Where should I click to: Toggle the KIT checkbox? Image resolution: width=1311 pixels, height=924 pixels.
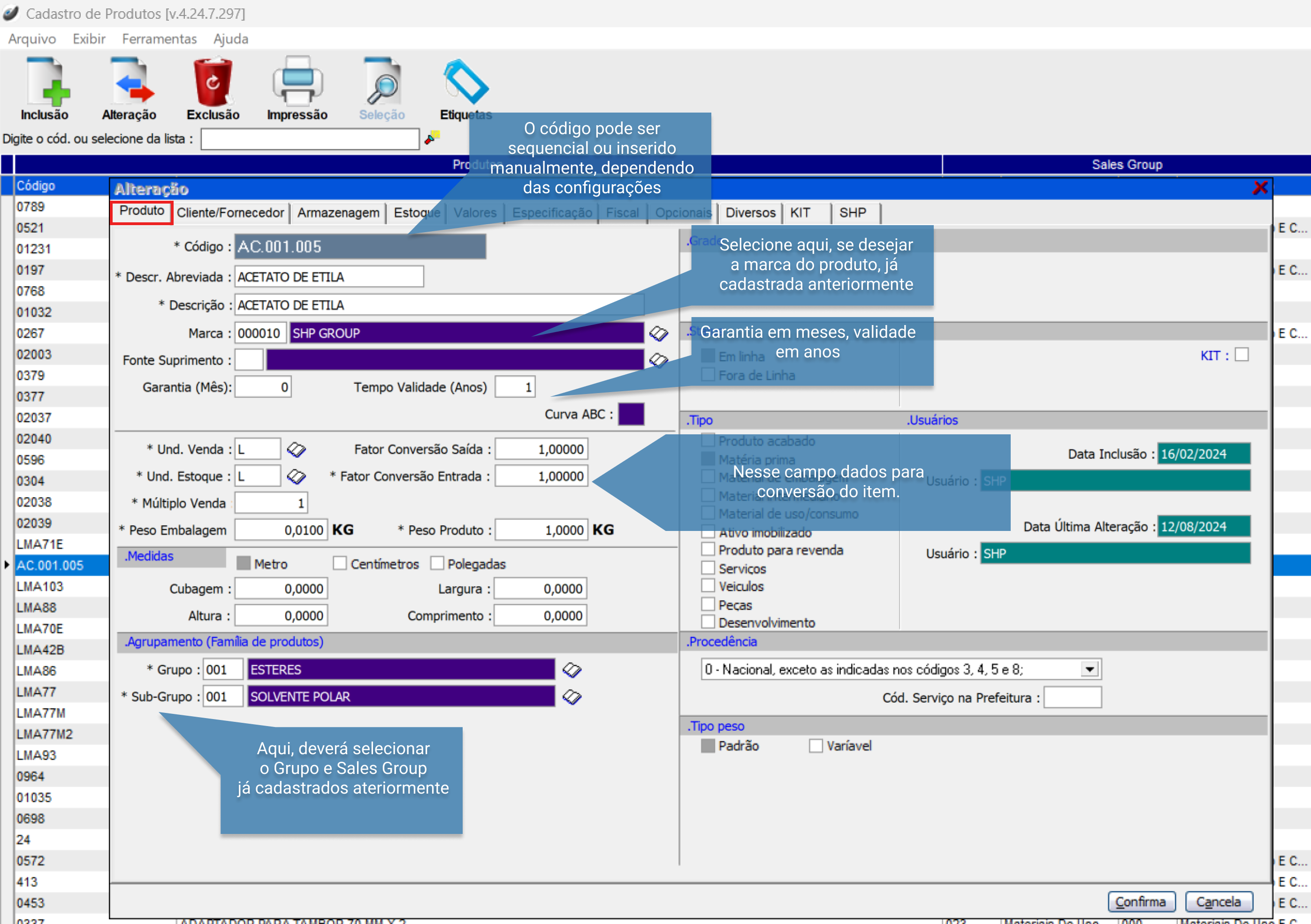click(x=1242, y=355)
